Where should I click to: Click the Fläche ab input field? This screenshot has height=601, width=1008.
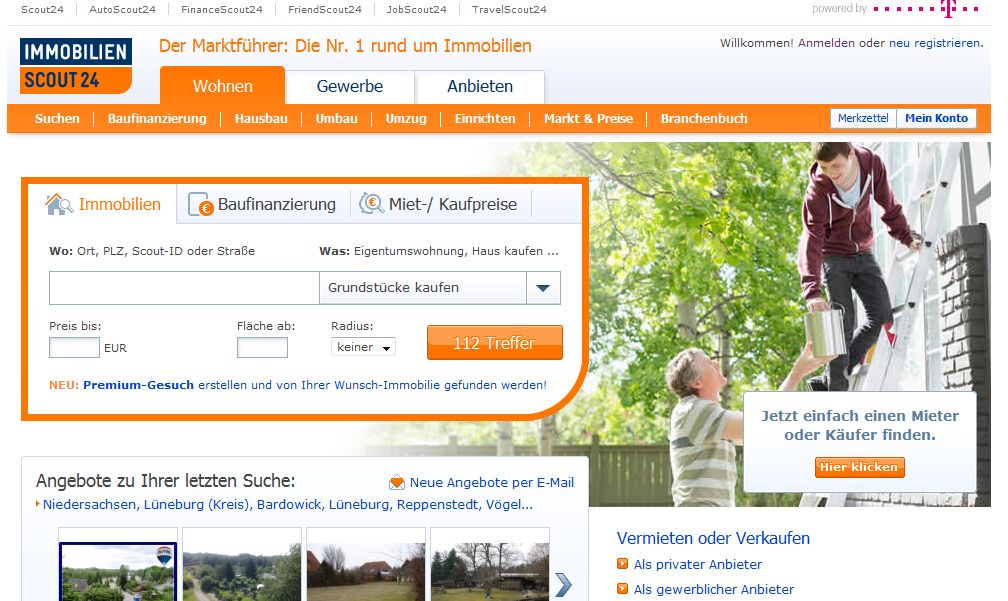[x=262, y=348]
